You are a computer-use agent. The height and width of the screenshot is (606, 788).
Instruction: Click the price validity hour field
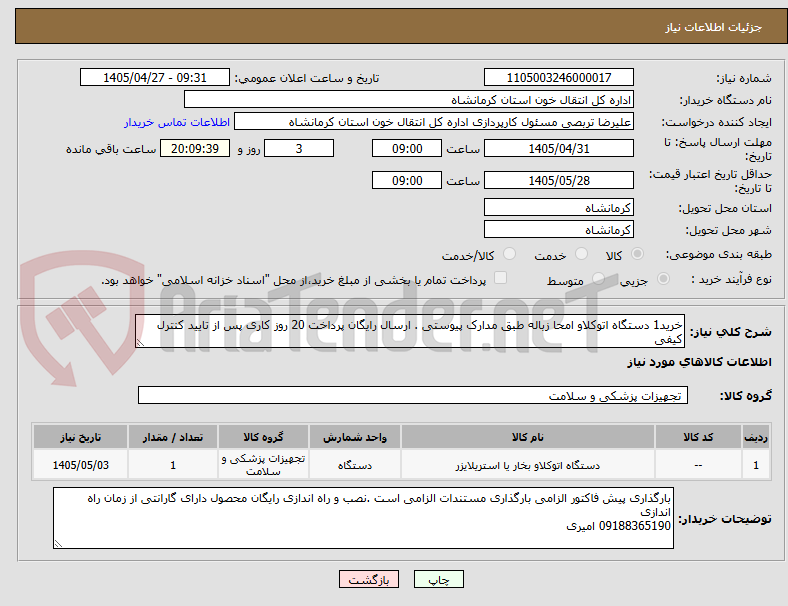click(x=407, y=180)
